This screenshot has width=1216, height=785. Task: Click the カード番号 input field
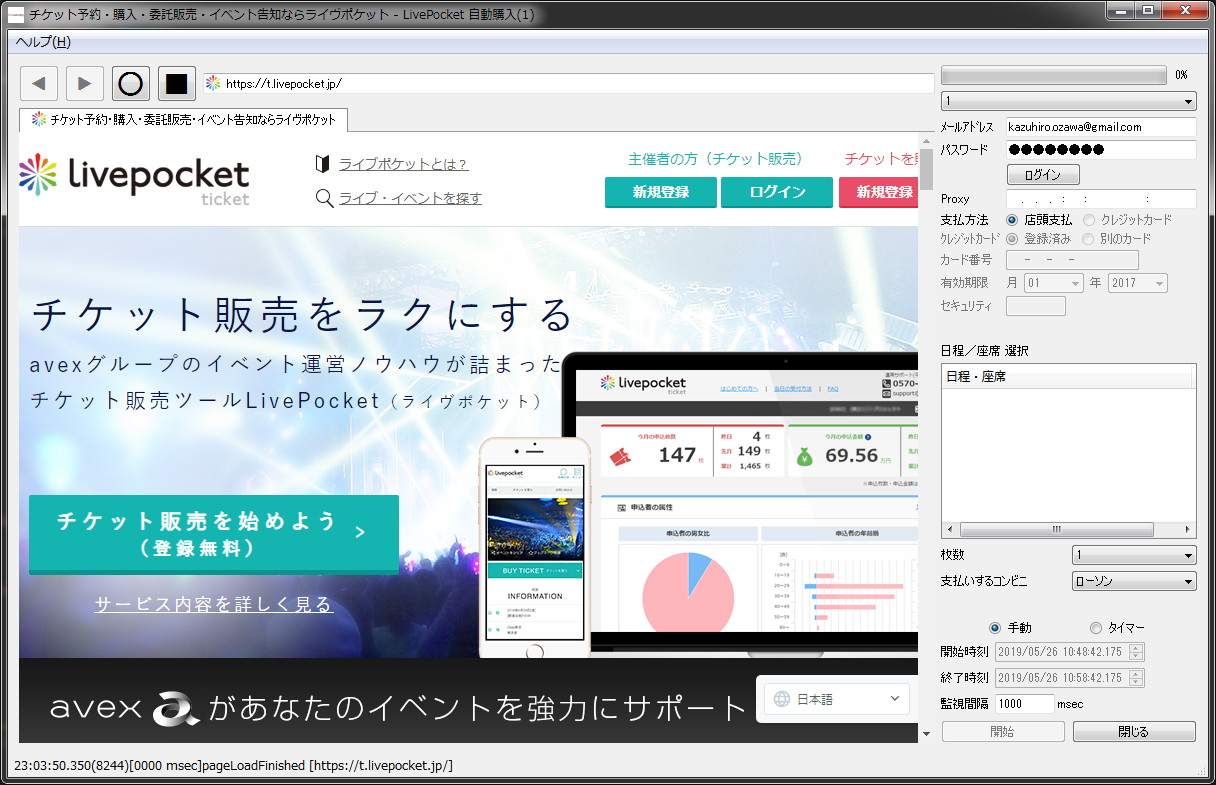pos(1072,260)
